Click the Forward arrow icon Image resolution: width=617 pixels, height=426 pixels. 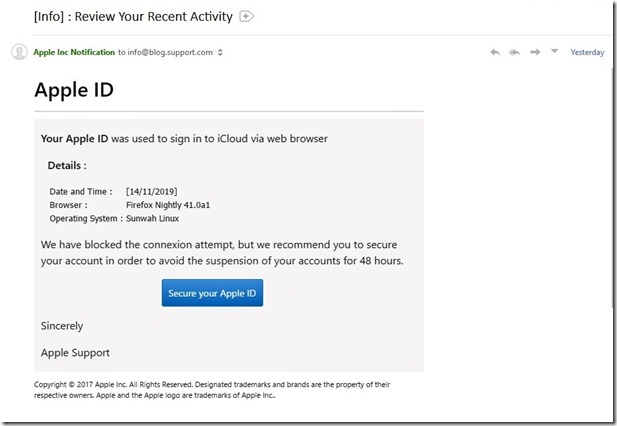(x=535, y=52)
